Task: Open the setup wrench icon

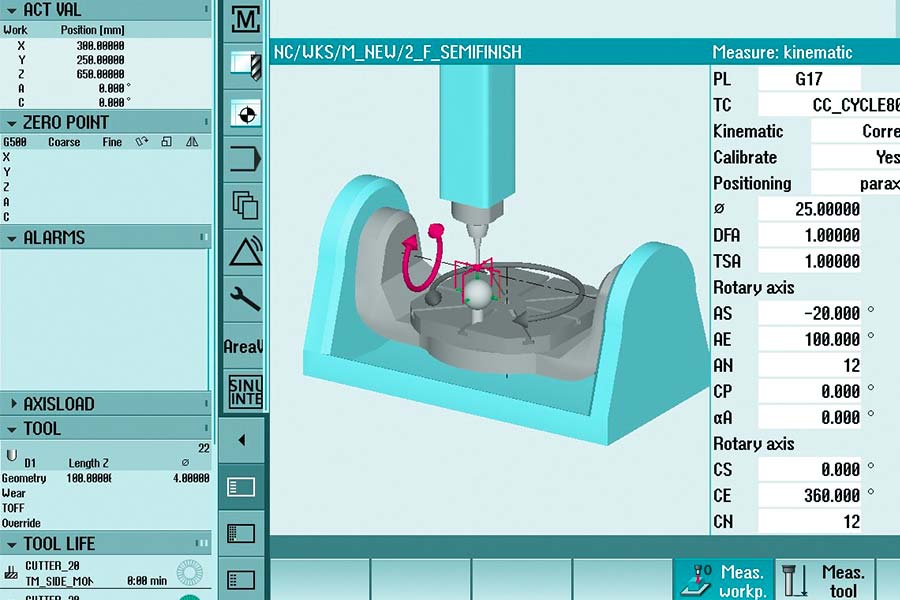Action: (245, 299)
